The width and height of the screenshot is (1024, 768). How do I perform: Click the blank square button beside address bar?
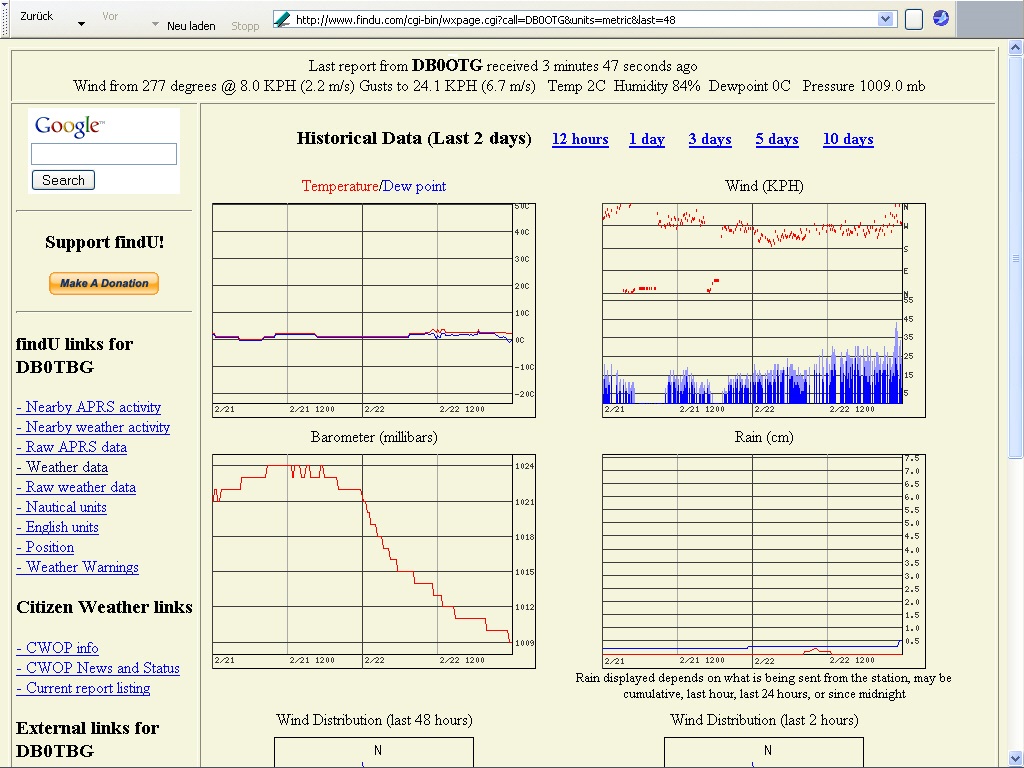(913, 19)
